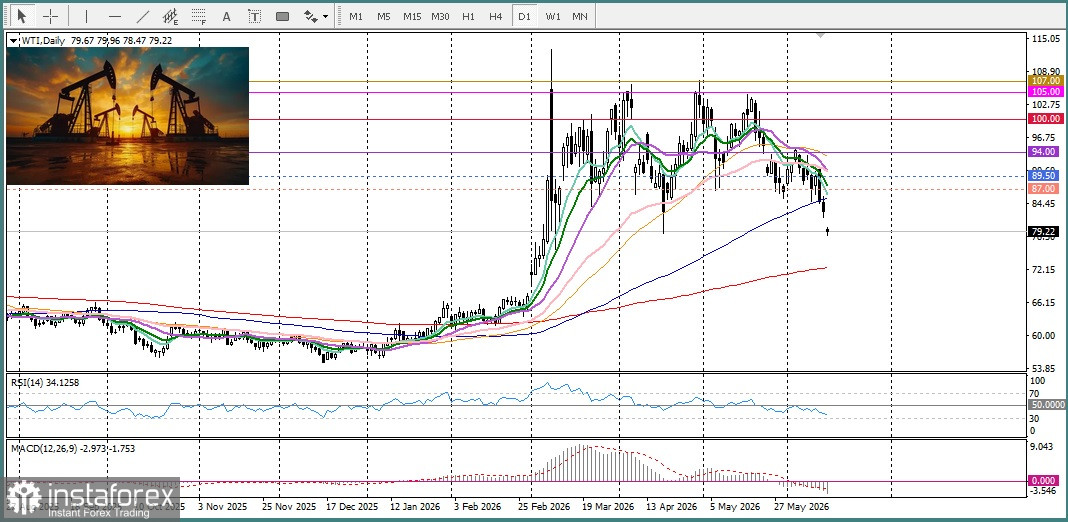Click the 3 Nov 2025 date label

(x=222, y=507)
